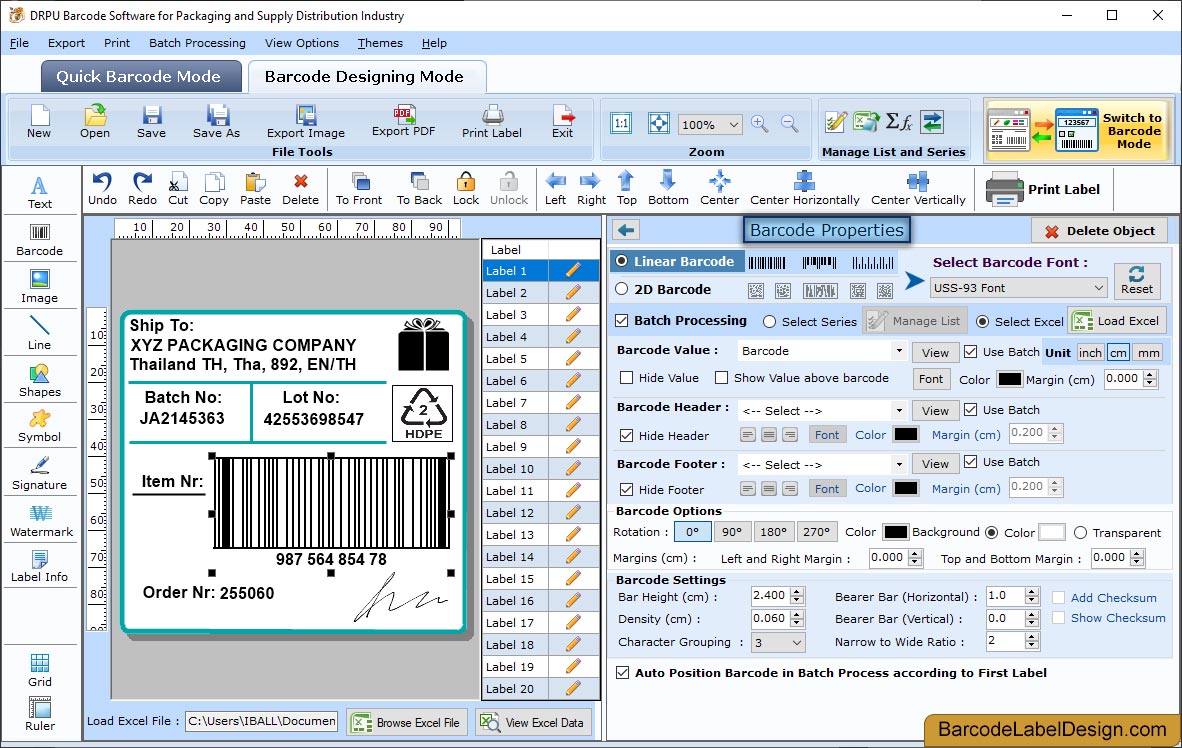Select the Barcode tool in sidebar
The height and width of the screenshot is (748, 1182).
point(39,240)
